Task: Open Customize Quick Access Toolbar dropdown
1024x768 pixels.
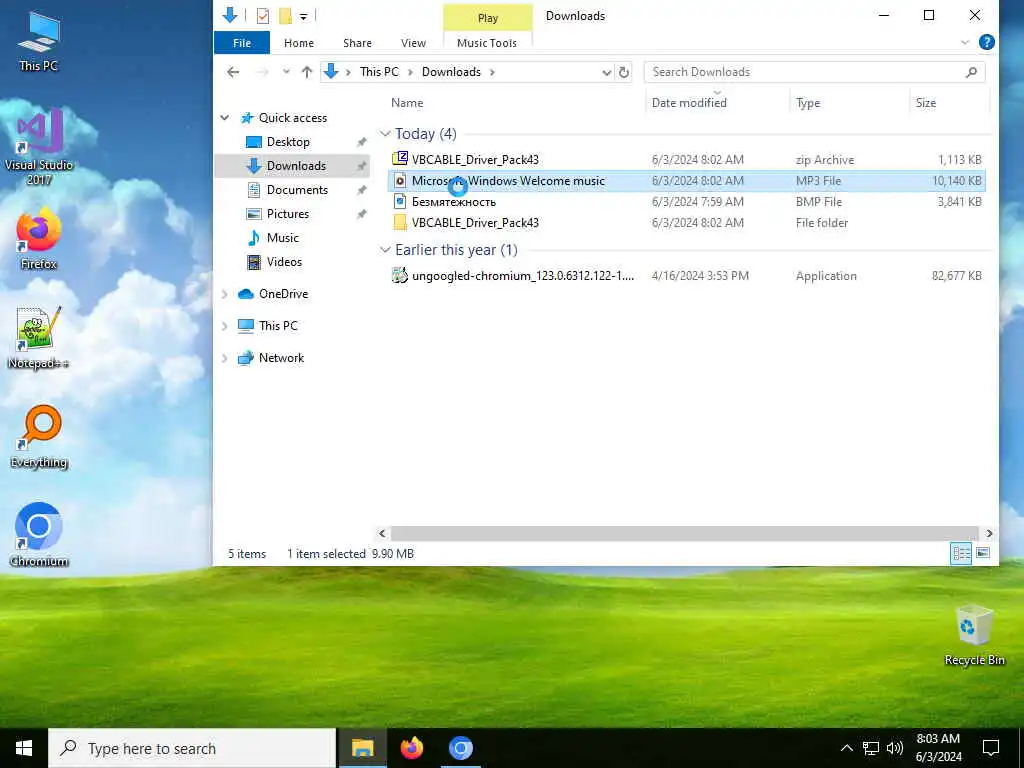Action: [304, 16]
